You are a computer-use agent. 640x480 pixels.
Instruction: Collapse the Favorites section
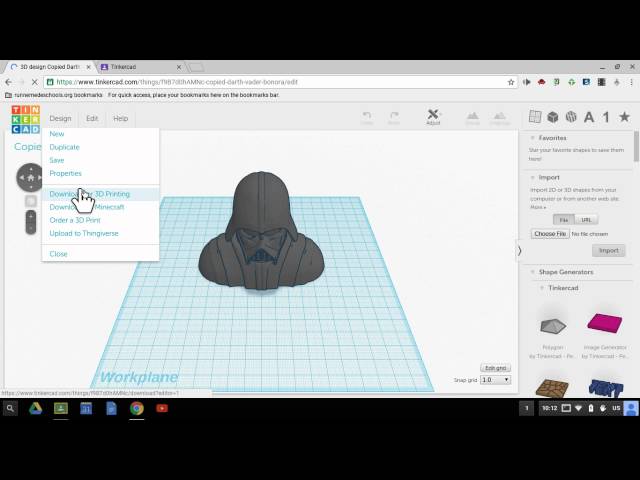532,138
